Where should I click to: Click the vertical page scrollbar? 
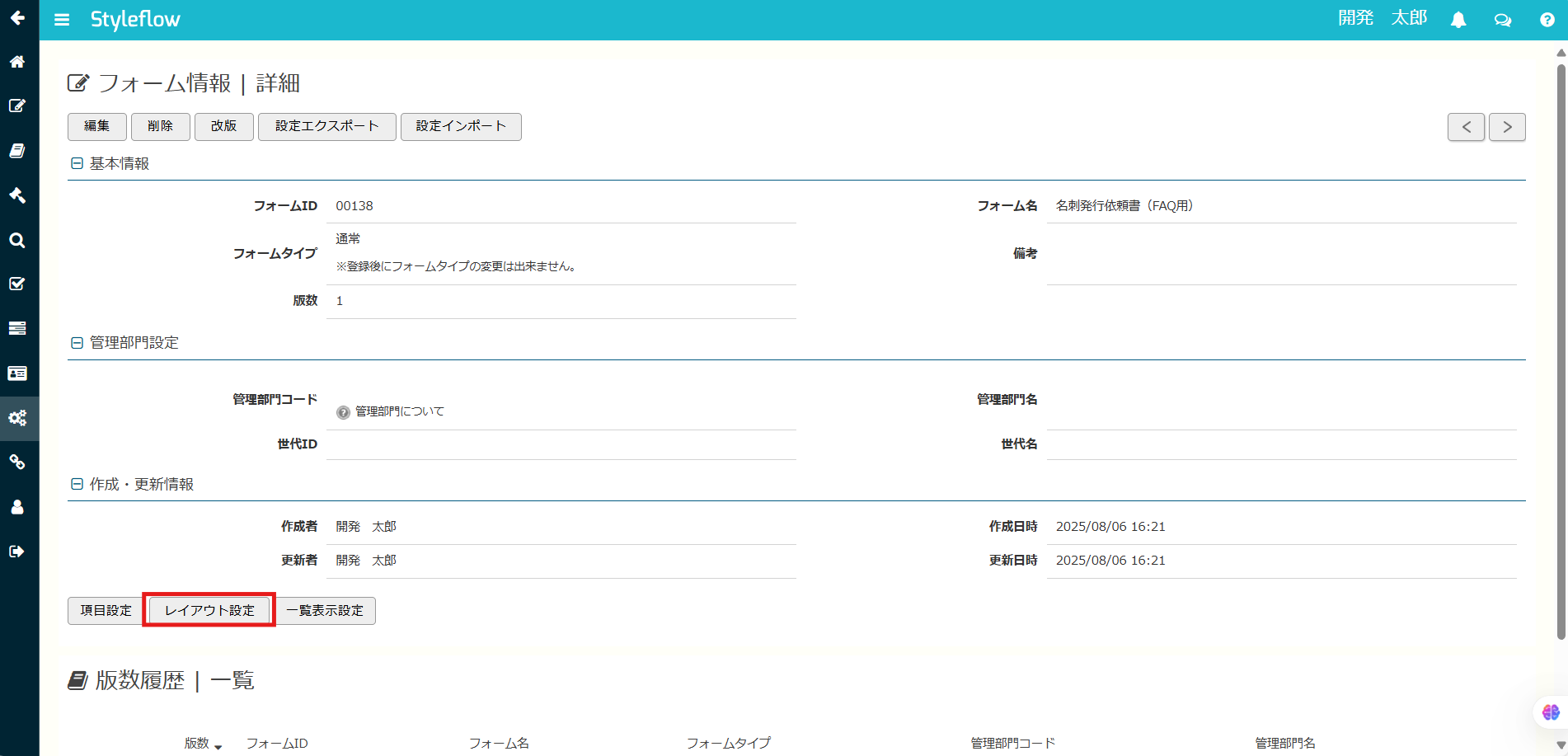(x=1561, y=352)
